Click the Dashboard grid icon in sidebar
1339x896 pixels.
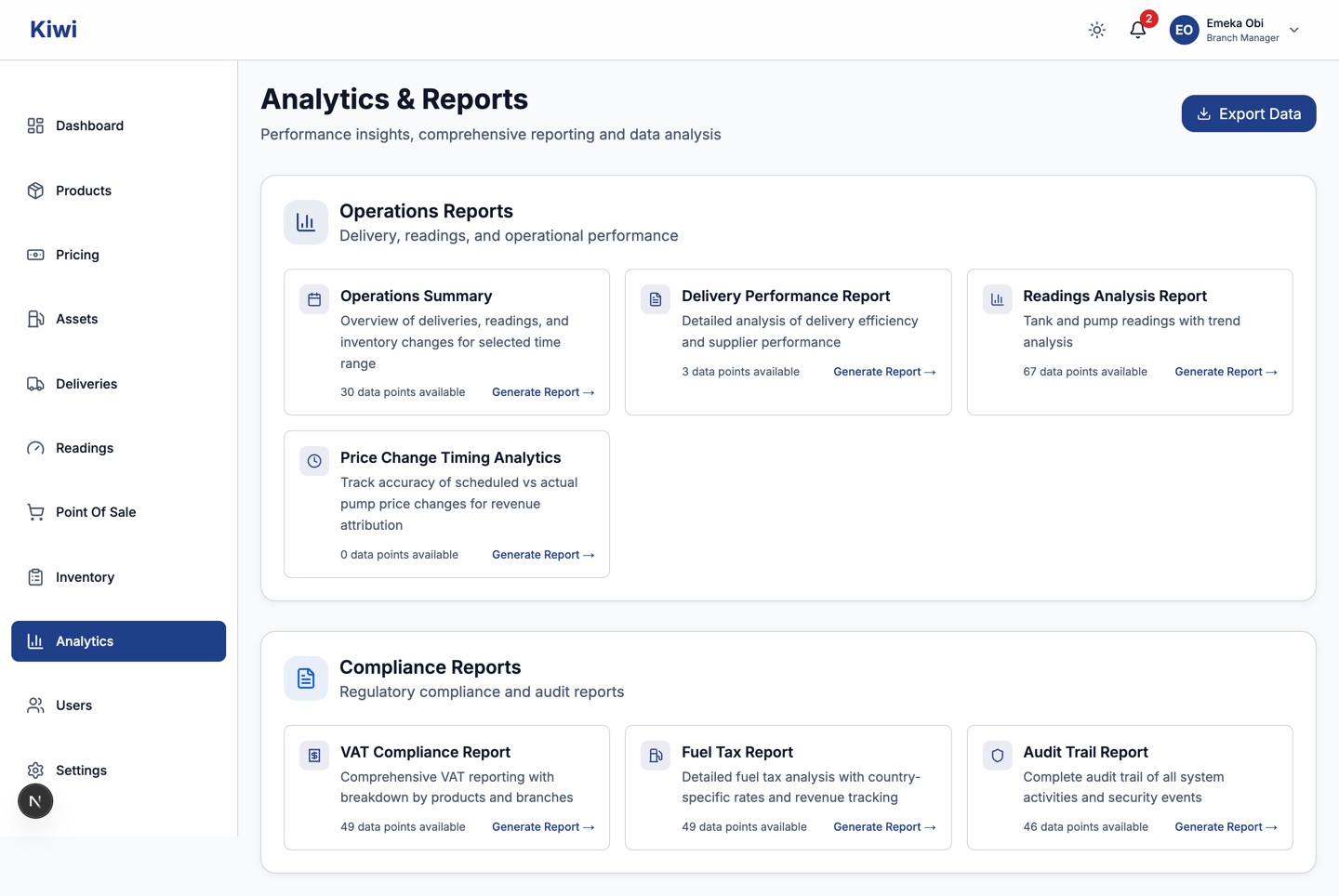point(35,125)
